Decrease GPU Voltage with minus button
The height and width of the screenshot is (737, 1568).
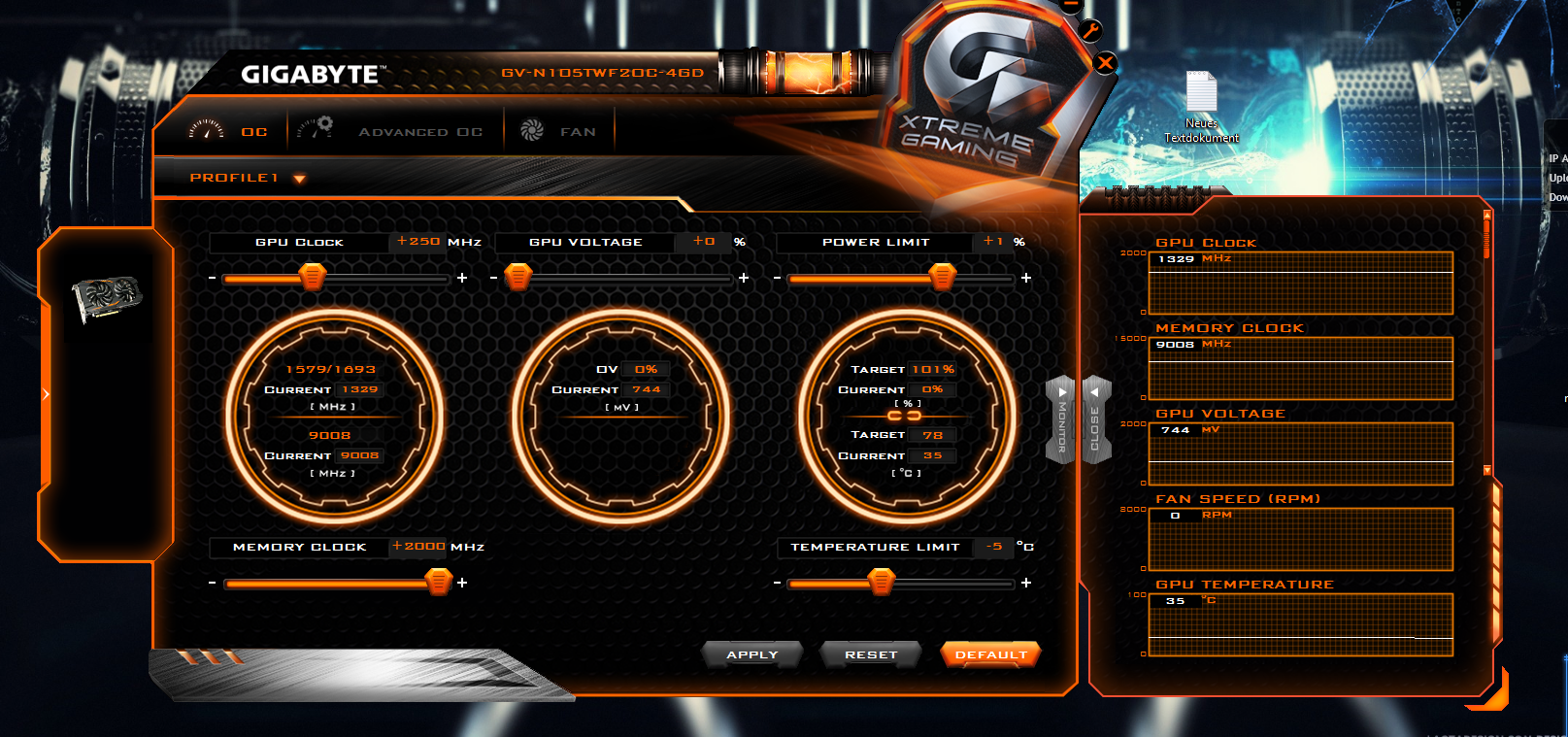point(494,279)
